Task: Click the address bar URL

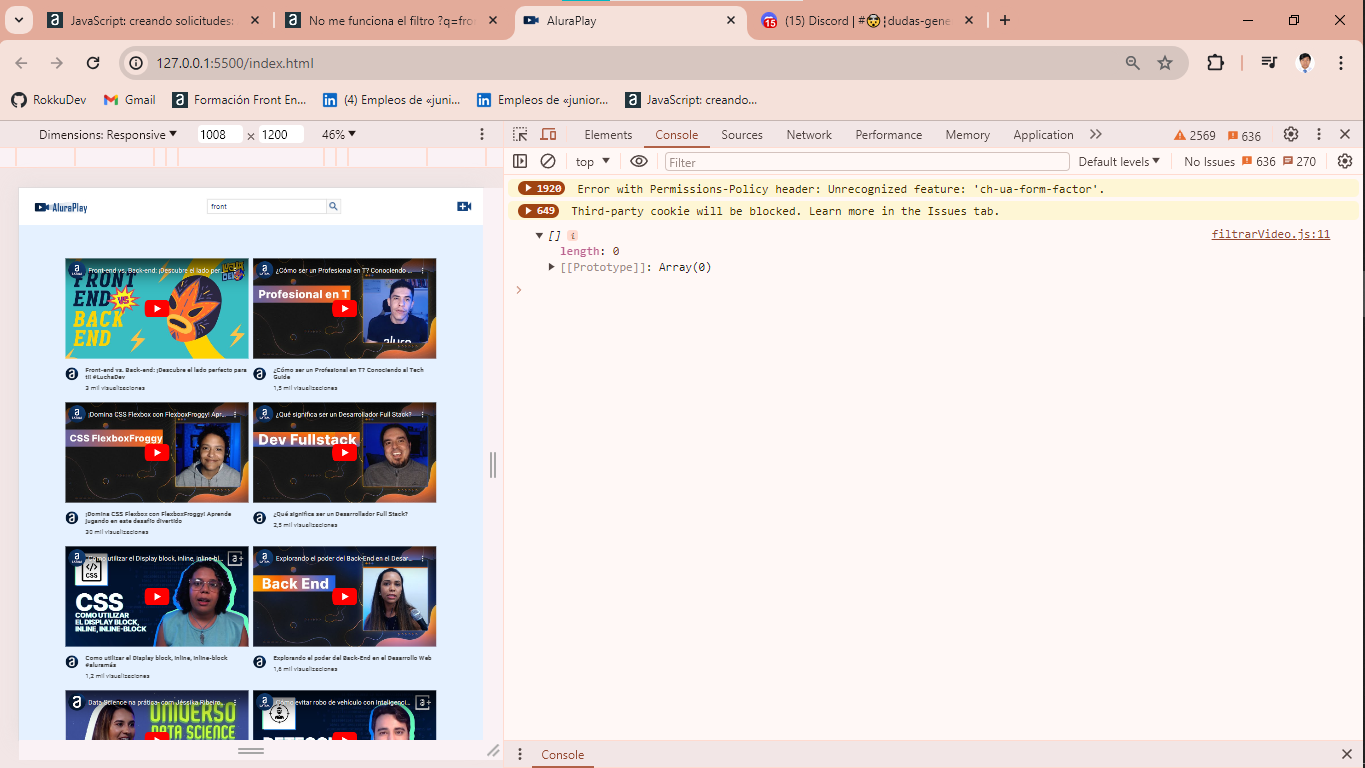Action: coord(235,63)
